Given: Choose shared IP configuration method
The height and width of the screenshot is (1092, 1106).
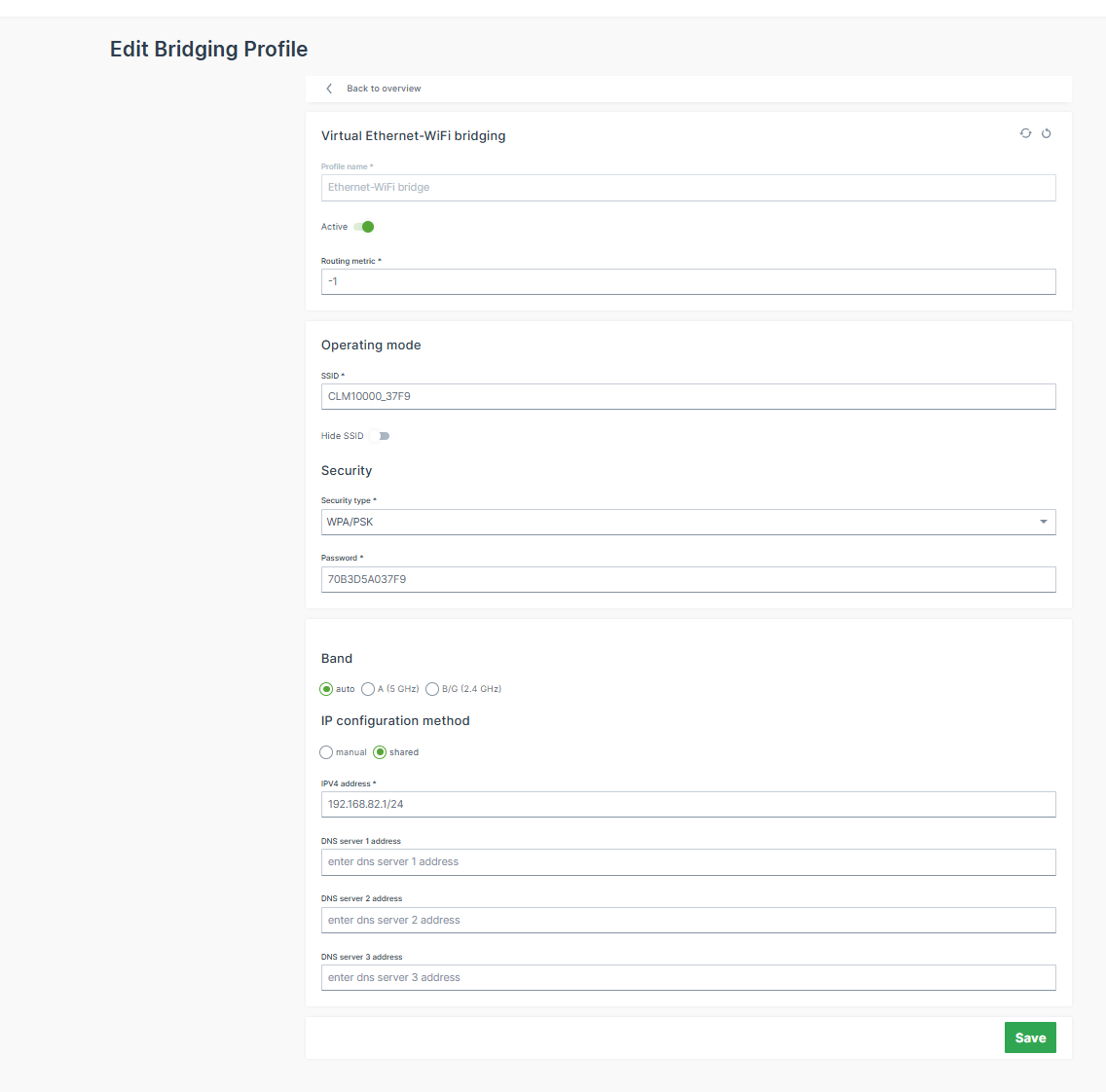Looking at the screenshot, I should 380,751.
